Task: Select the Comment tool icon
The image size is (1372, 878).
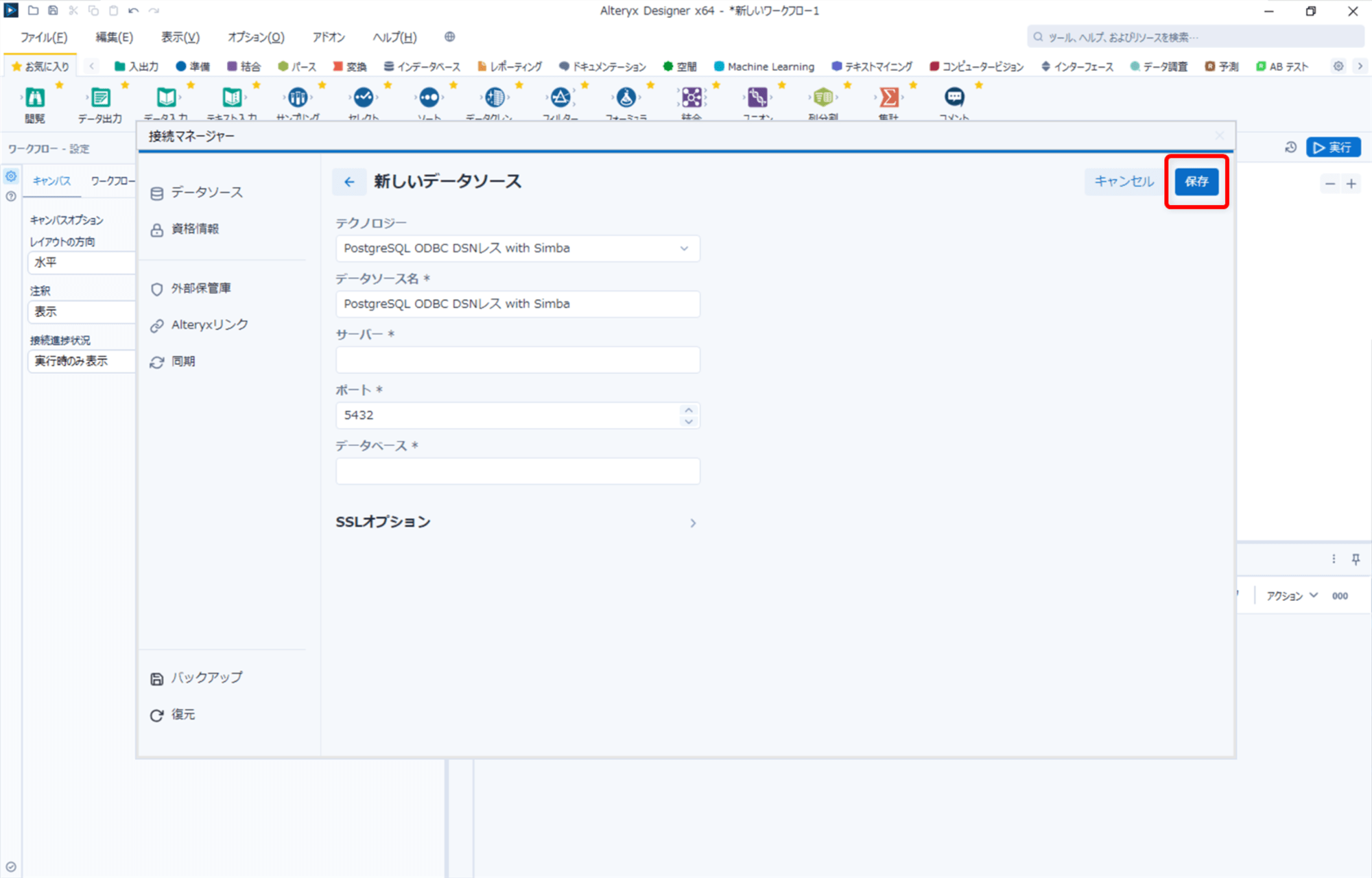Action: [954, 97]
